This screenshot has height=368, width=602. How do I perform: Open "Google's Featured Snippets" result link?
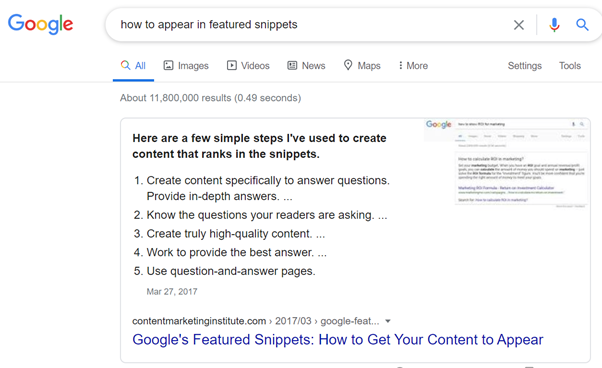(x=338, y=340)
